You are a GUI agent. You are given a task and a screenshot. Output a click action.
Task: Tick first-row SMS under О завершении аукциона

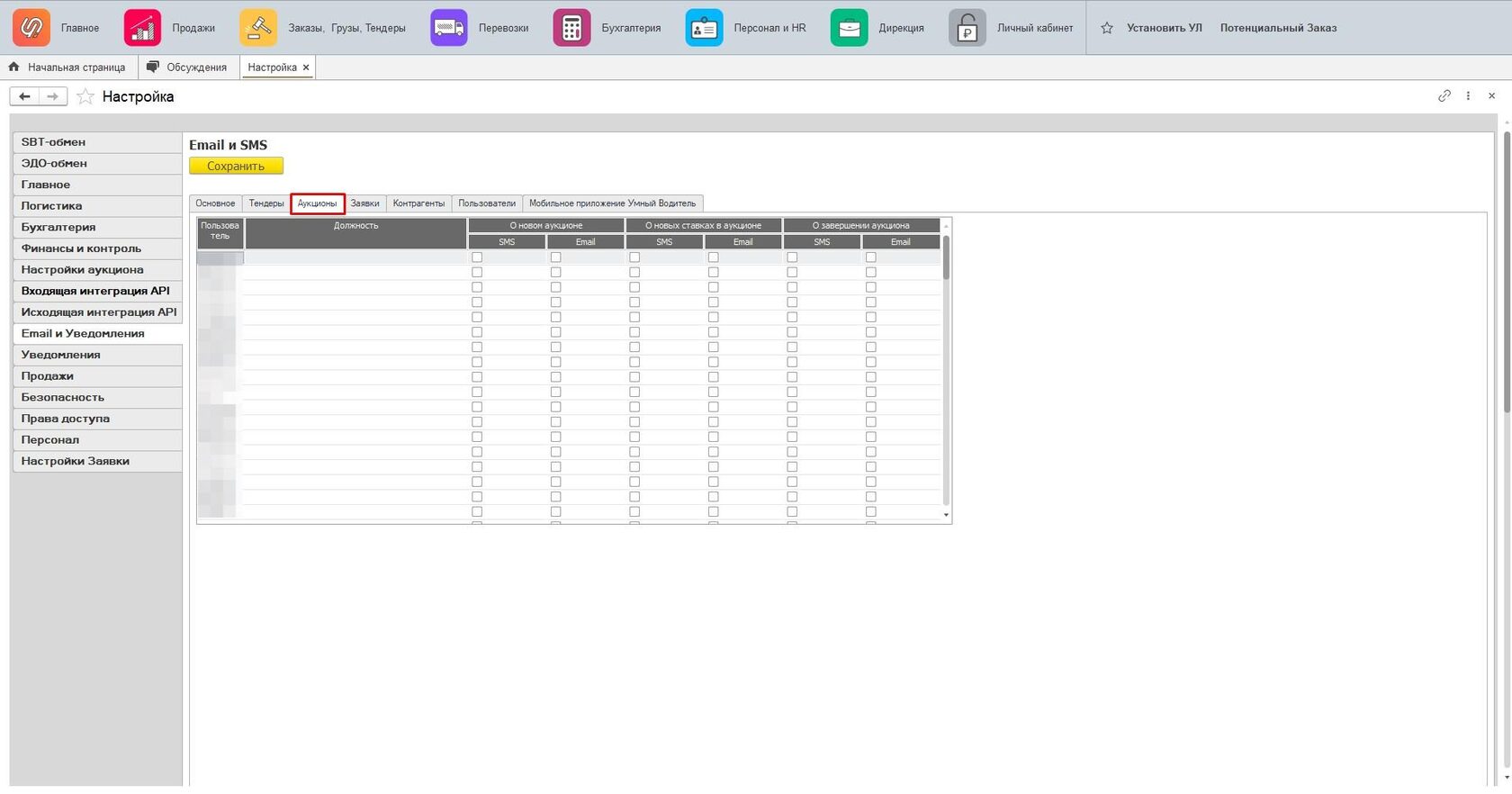coord(792,257)
